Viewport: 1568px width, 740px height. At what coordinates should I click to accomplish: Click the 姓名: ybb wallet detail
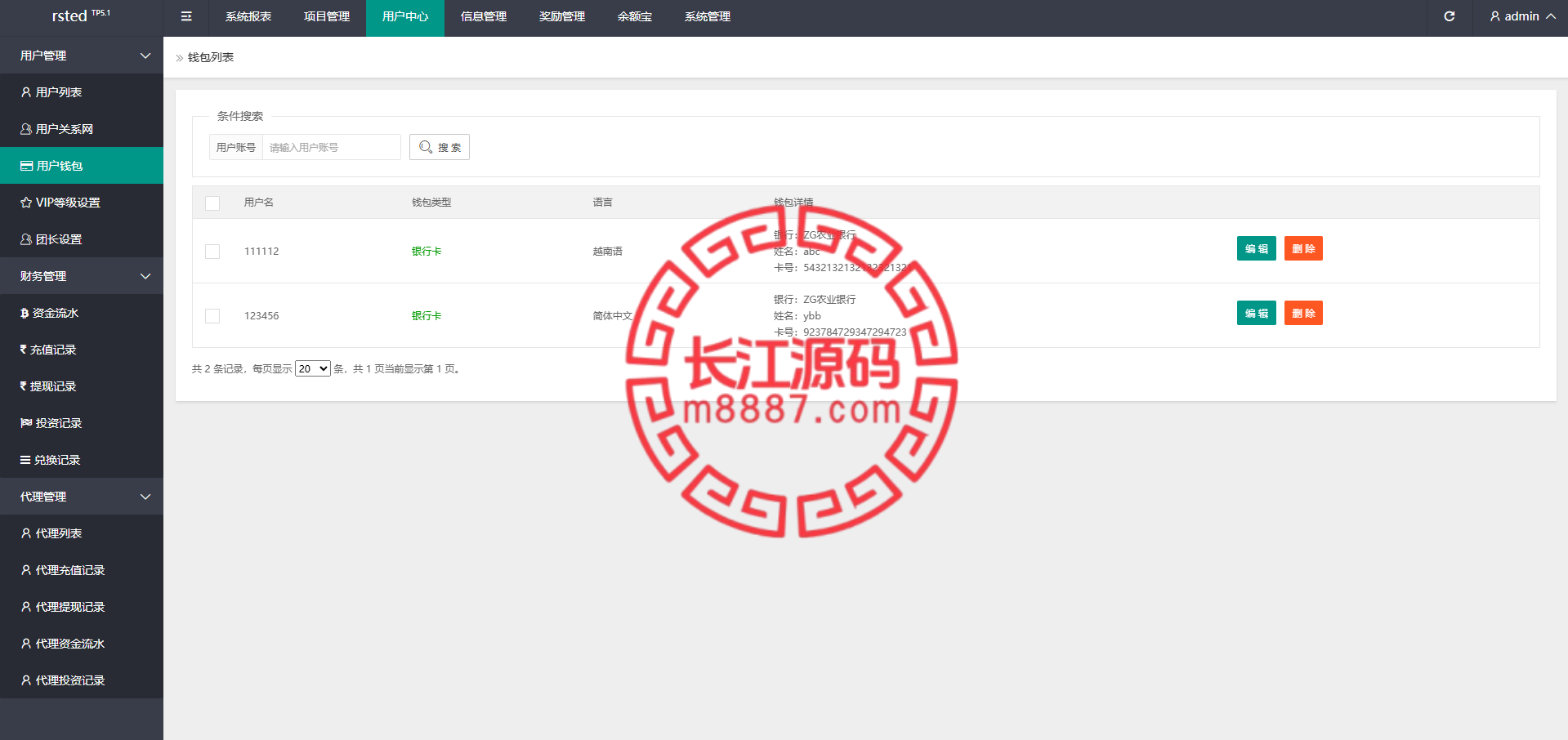pyautogui.click(x=797, y=316)
